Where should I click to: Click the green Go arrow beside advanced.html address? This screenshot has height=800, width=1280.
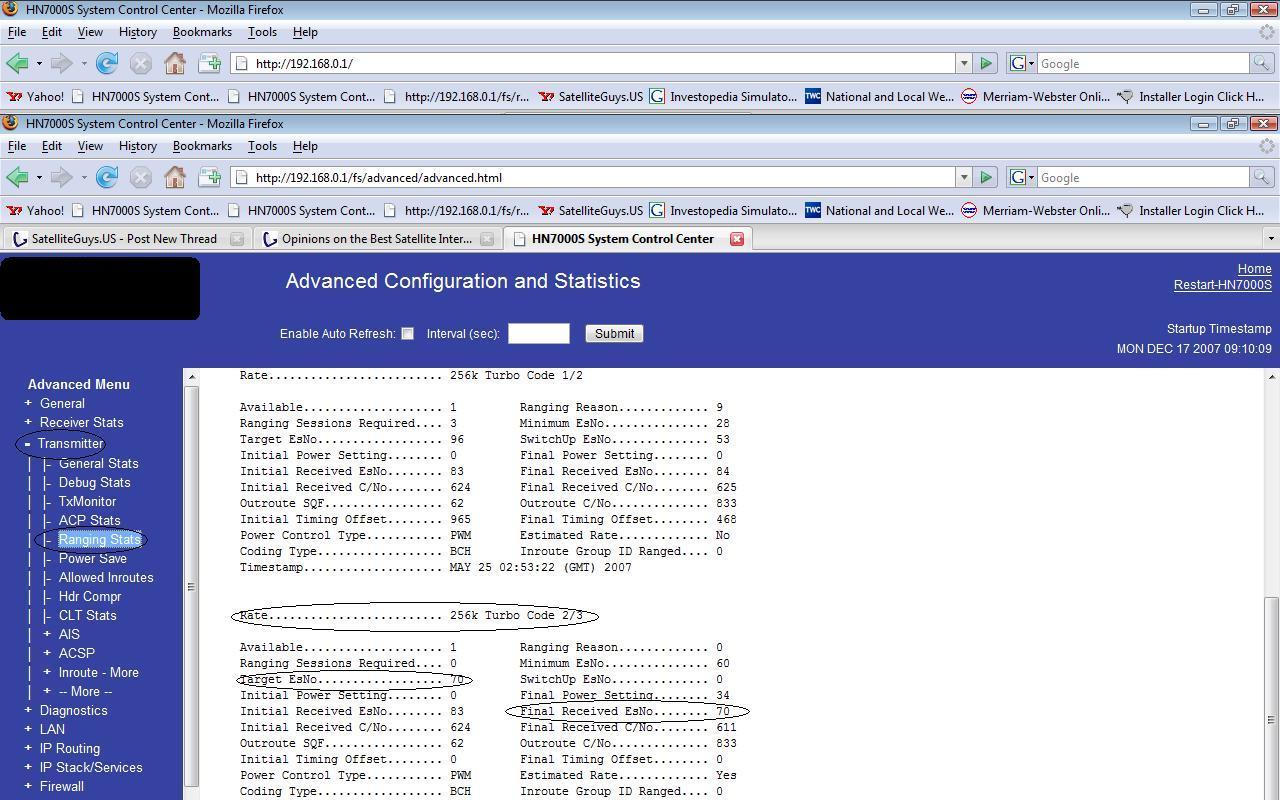click(986, 177)
